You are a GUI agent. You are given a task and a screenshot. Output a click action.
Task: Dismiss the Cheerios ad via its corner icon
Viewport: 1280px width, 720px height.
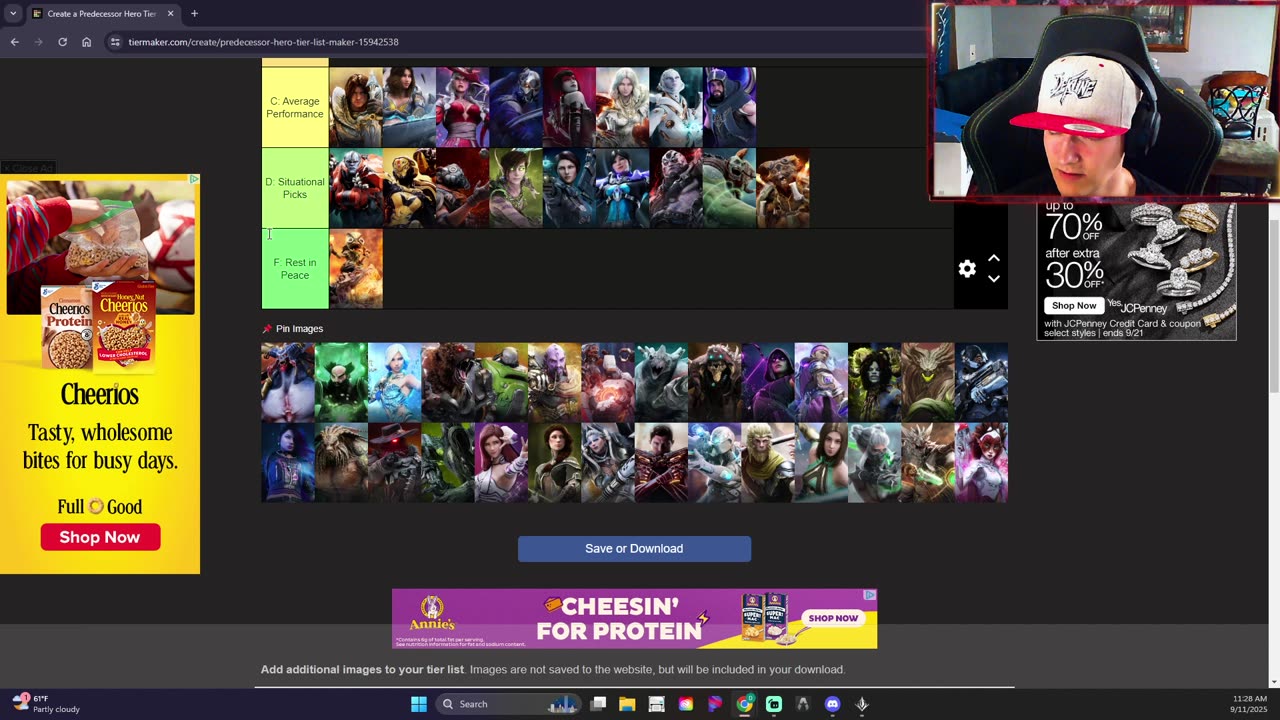point(194,179)
